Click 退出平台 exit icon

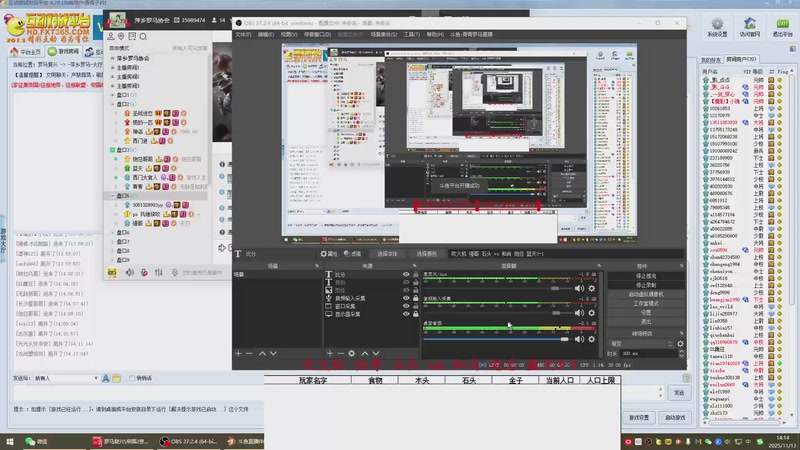(x=782, y=27)
